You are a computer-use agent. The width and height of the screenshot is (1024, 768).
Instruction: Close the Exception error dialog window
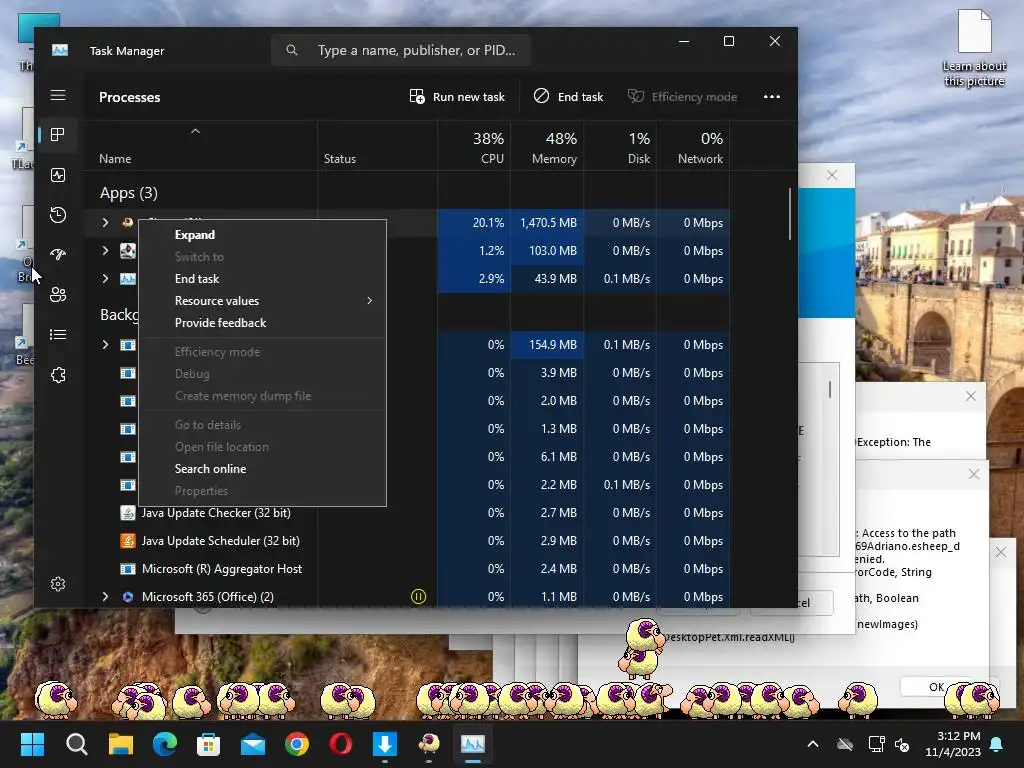pyautogui.click(x=971, y=396)
